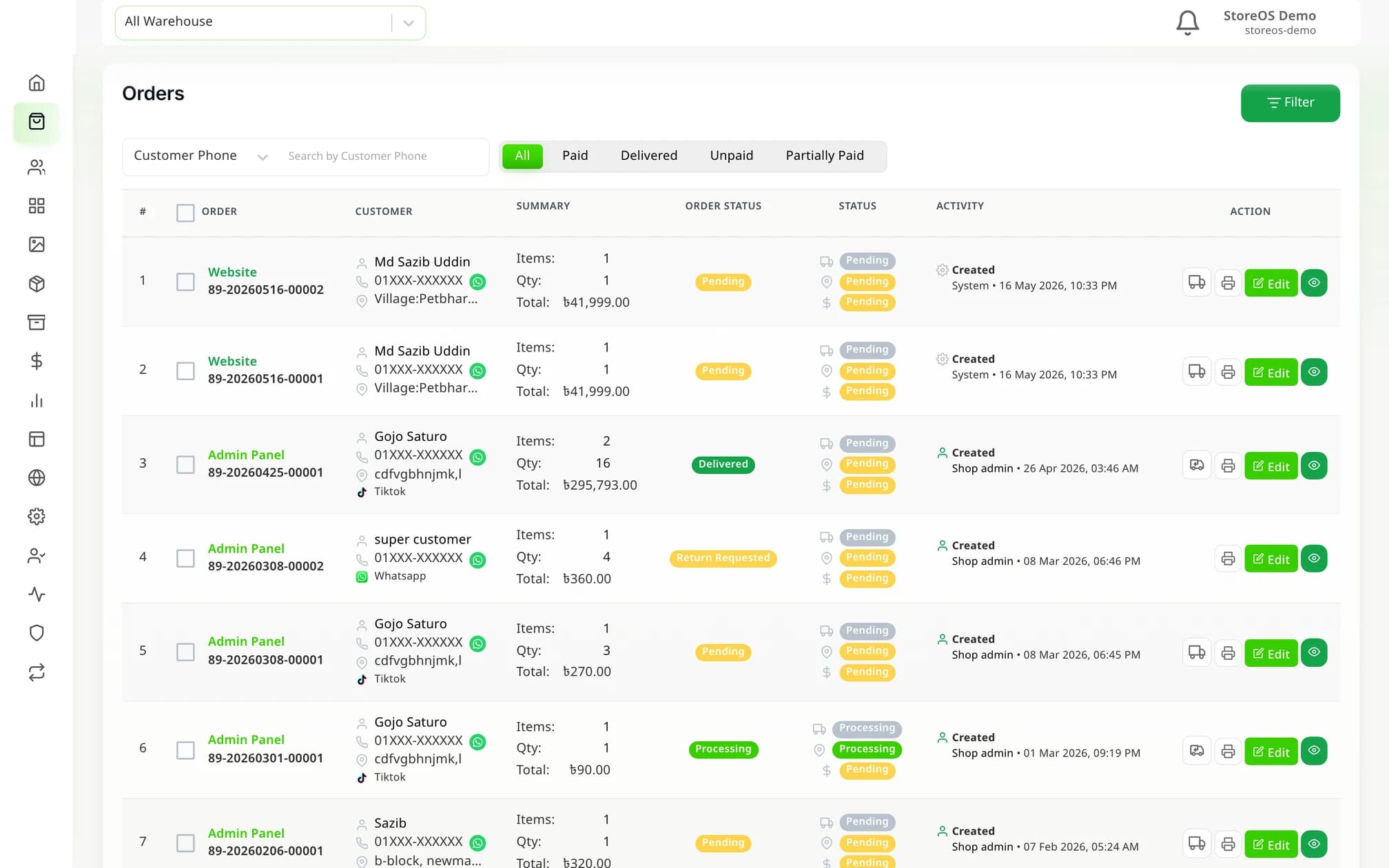Open the dollar finance icon in sidebar
The height and width of the screenshot is (868, 1389).
tap(37, 361)
